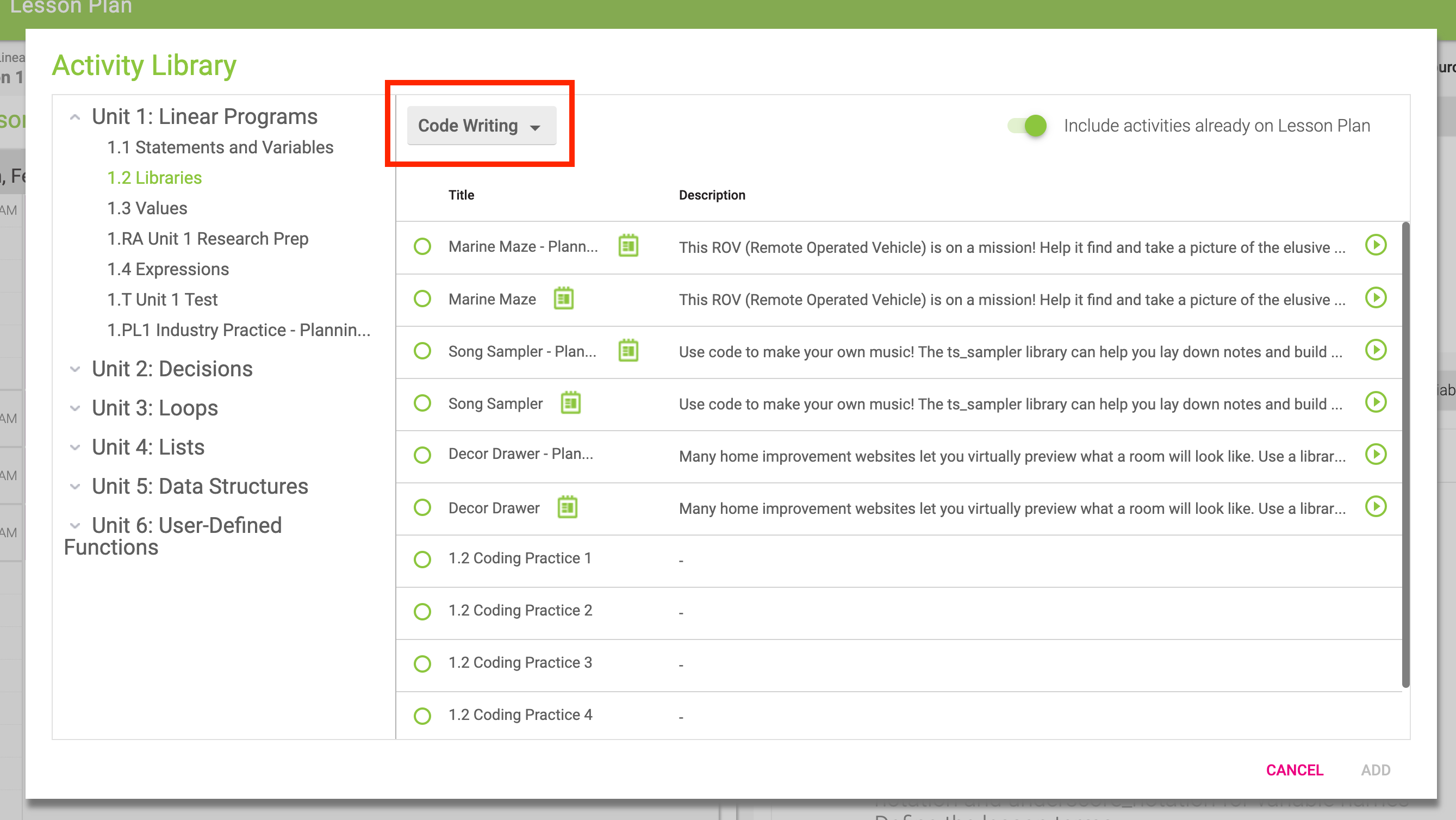Image resolution: width=1456 pixels, height=820 pixels.
Task: Click calendar icon beside Marine Maze
Action: point(563,299)
